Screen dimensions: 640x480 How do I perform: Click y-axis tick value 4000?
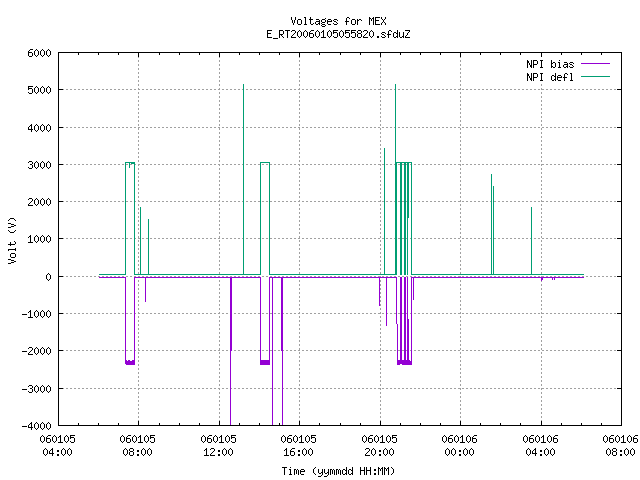point(39,128)
